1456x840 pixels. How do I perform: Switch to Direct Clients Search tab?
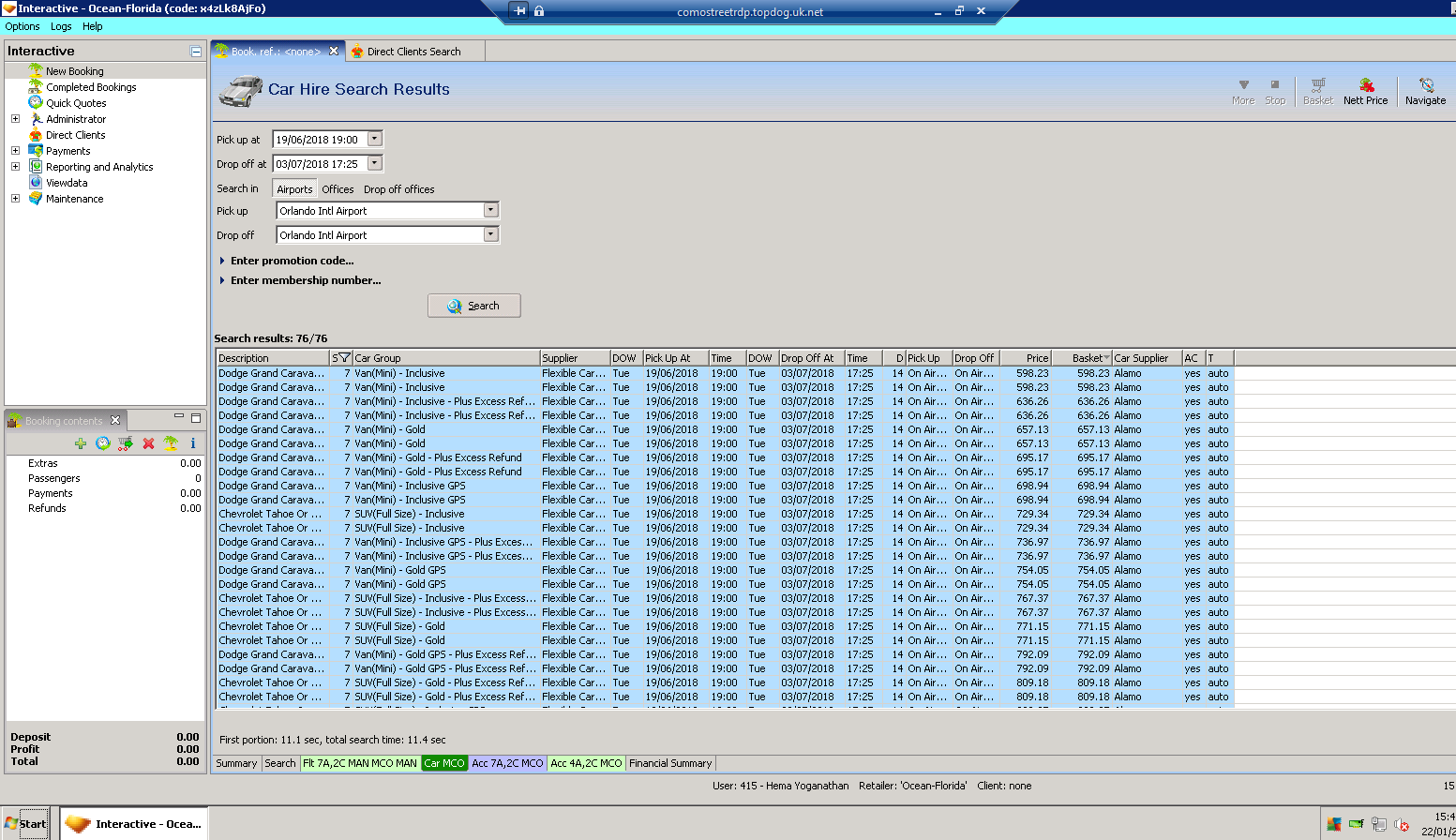pos(413,52)
